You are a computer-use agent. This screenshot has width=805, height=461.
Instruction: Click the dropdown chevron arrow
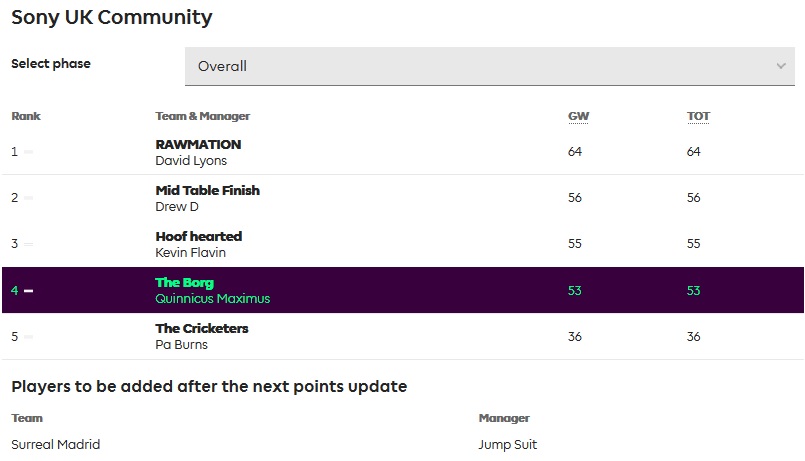pos(781,66)
